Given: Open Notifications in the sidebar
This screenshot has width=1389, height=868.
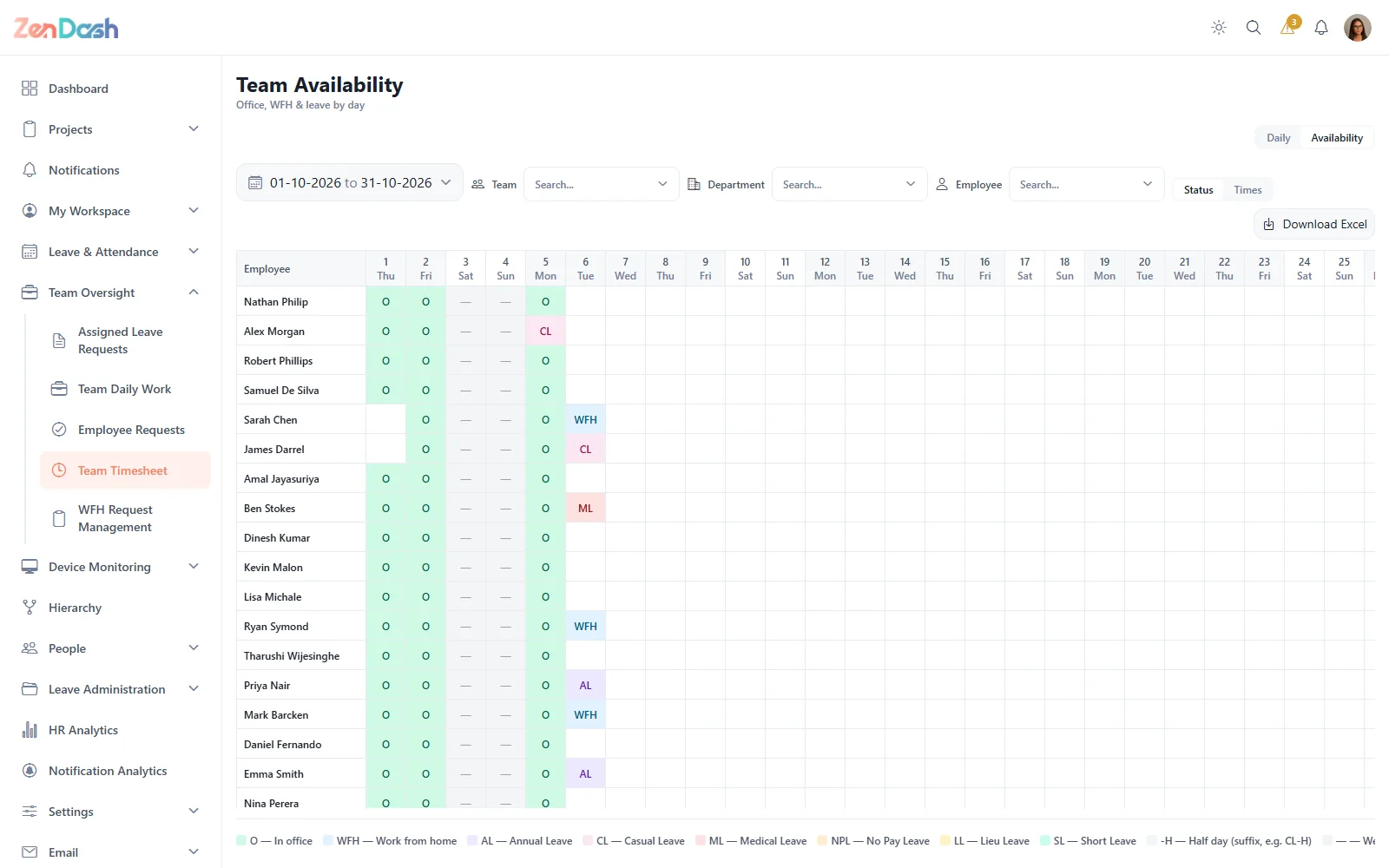Looking at the screenshot, I should (x=111, y=170).
